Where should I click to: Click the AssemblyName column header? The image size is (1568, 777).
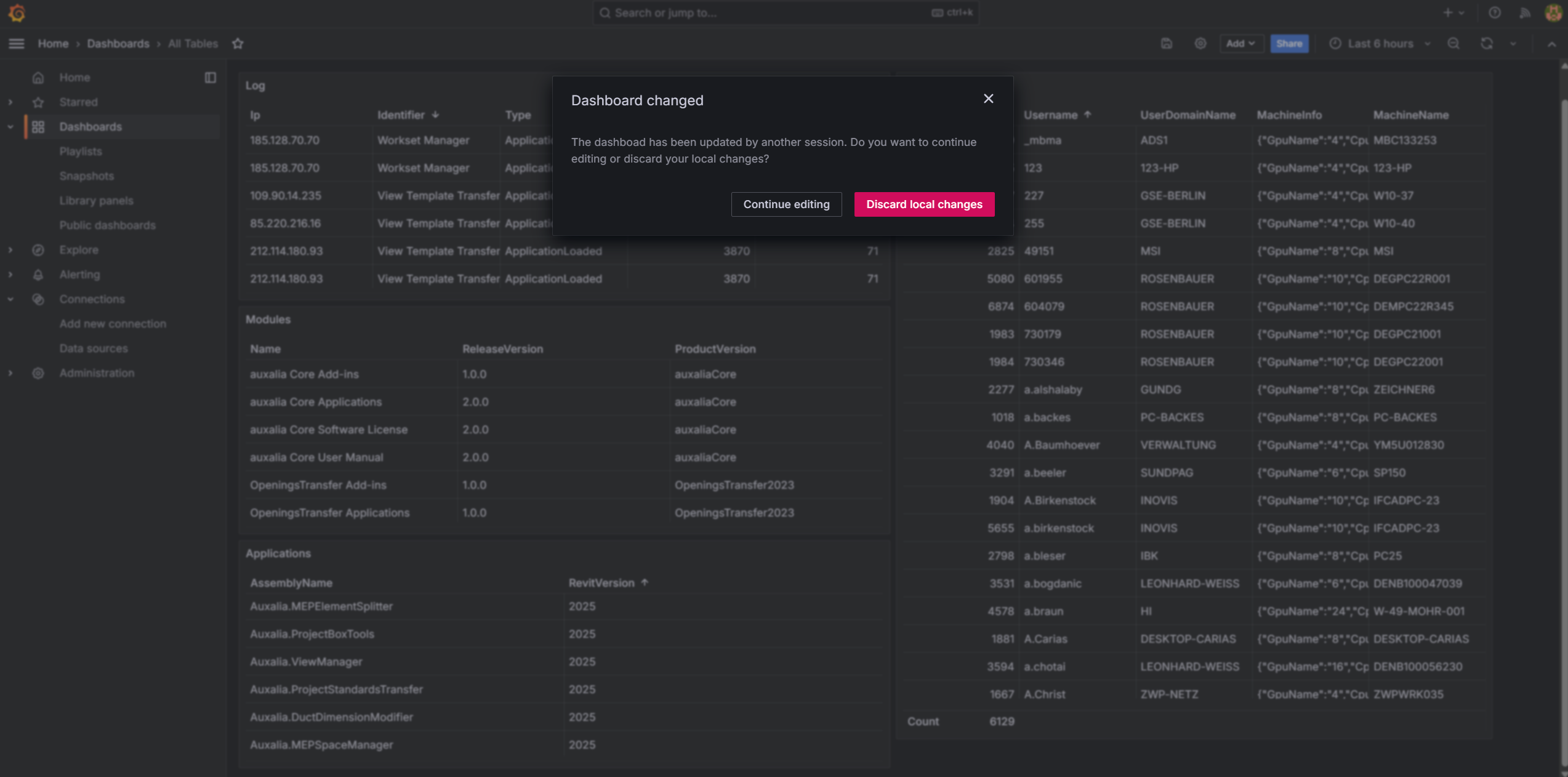tap(291, 583)
